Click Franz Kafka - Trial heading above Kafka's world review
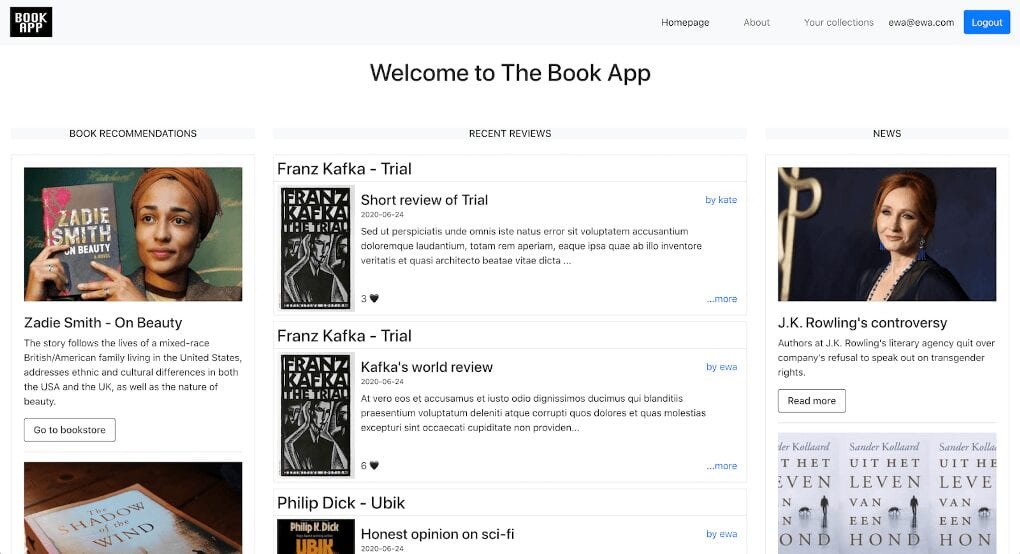This screenshot has height=554, width=1020. (344, 336)
